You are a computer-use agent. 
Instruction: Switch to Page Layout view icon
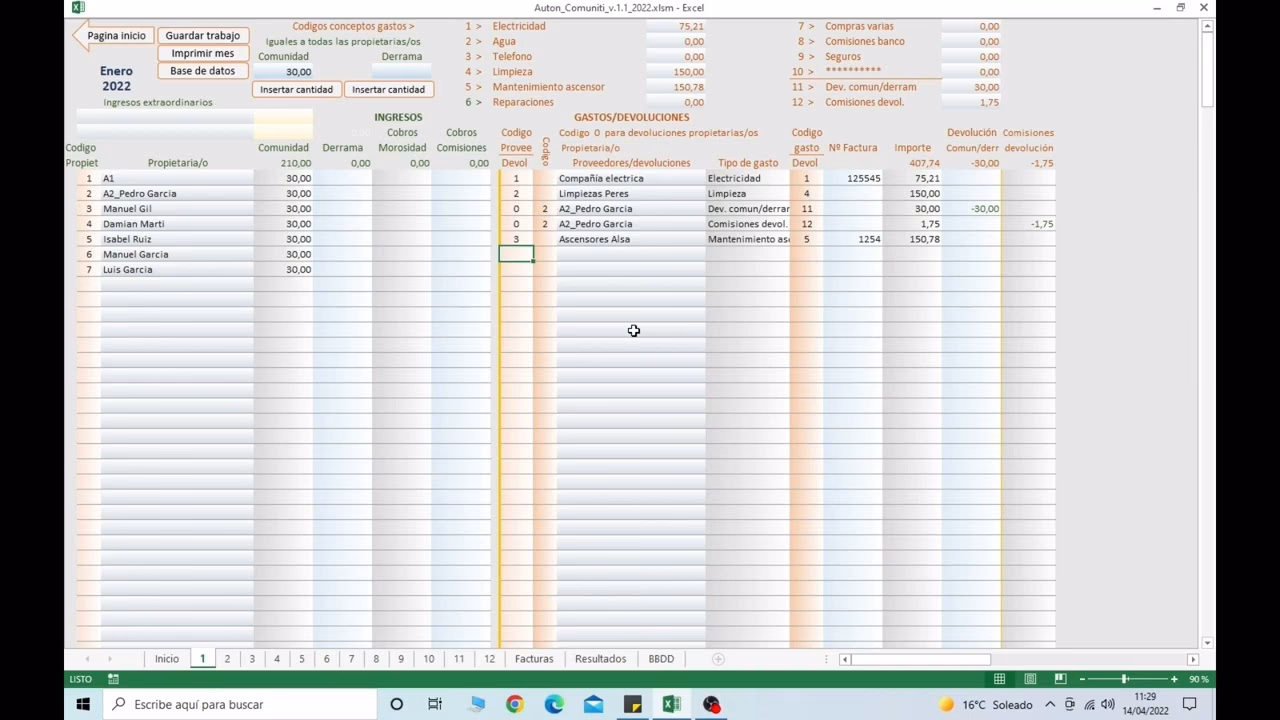[x=1030, y=679]
